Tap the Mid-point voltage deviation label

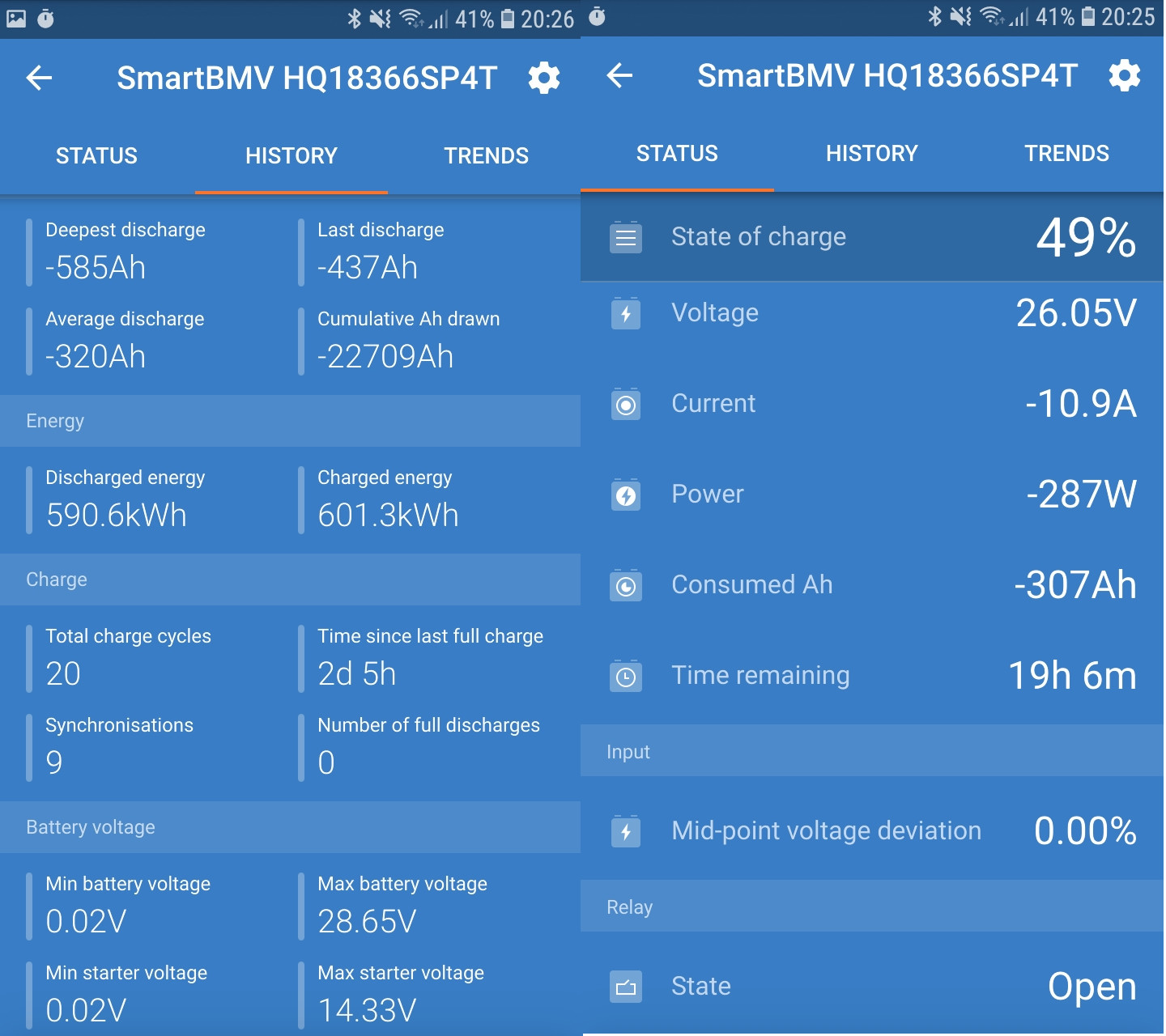(826, 831)
